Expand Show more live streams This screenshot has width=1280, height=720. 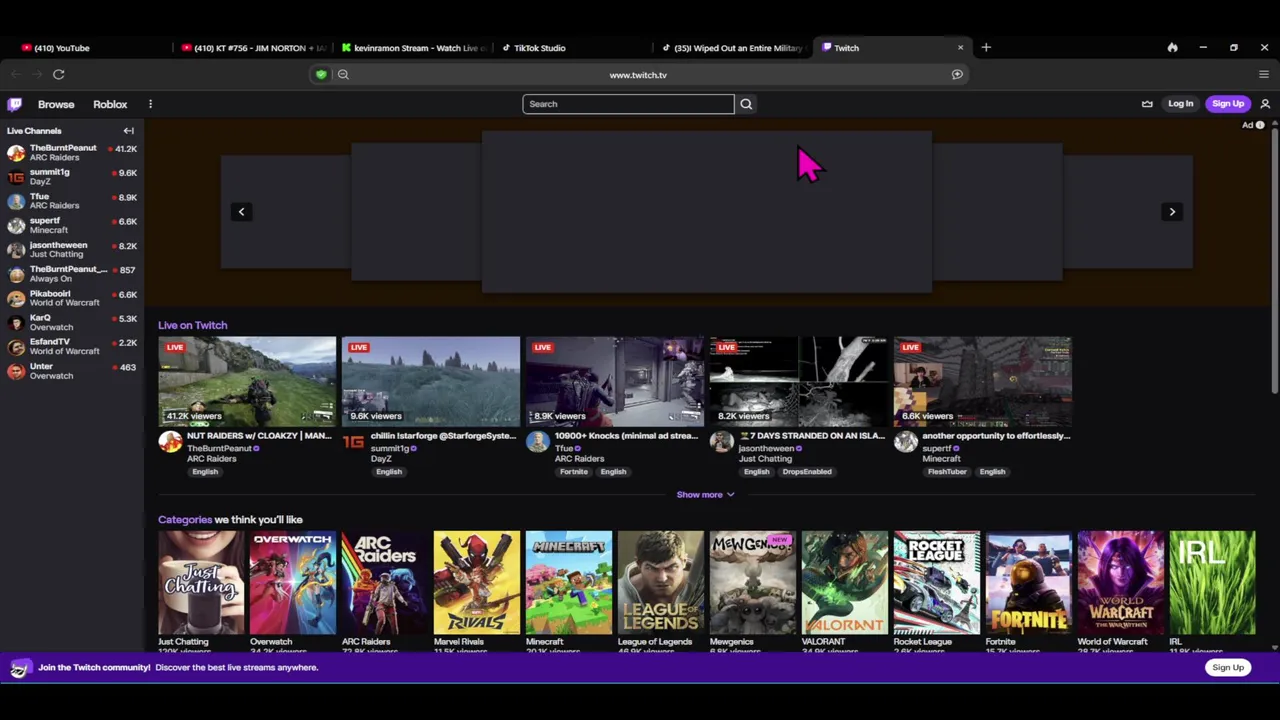coord(705,494)
